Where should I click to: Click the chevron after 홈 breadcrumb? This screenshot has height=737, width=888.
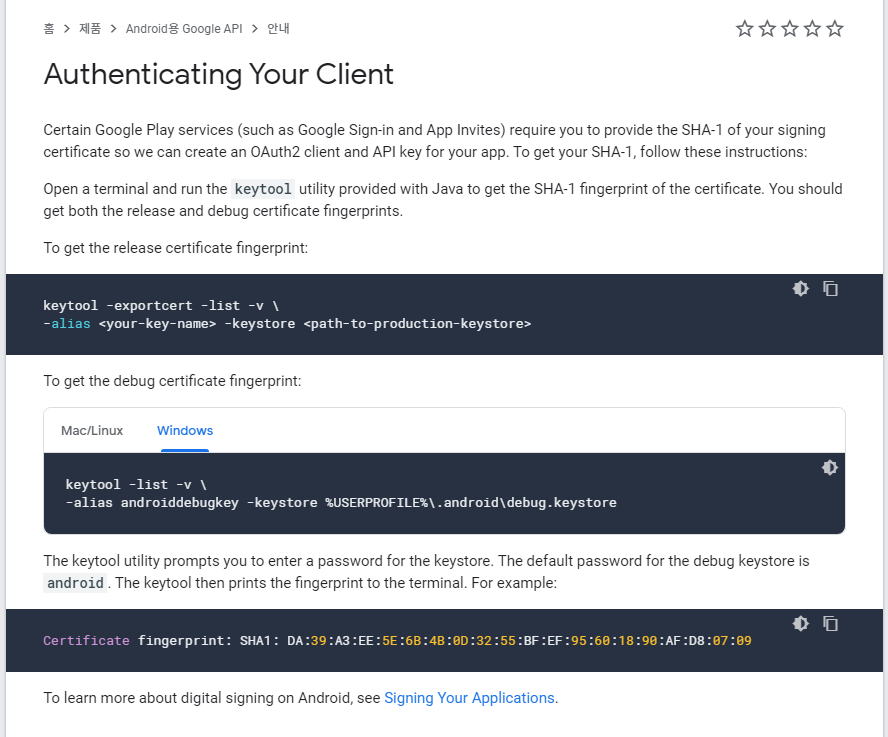[67, 28]
